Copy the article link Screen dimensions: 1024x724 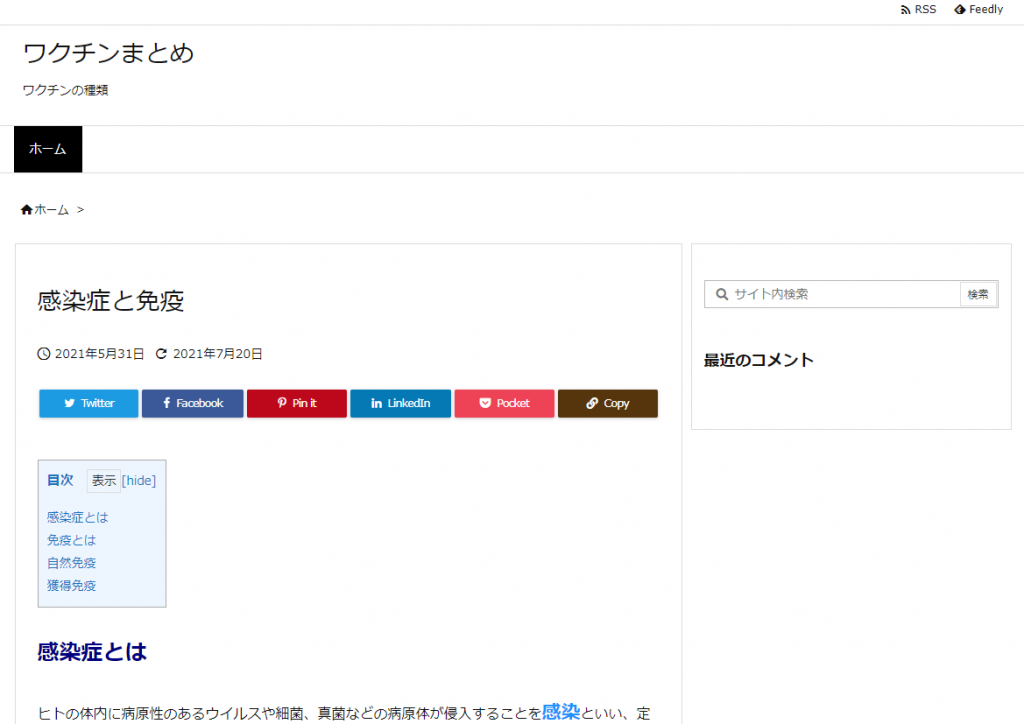tap(607, 403)
